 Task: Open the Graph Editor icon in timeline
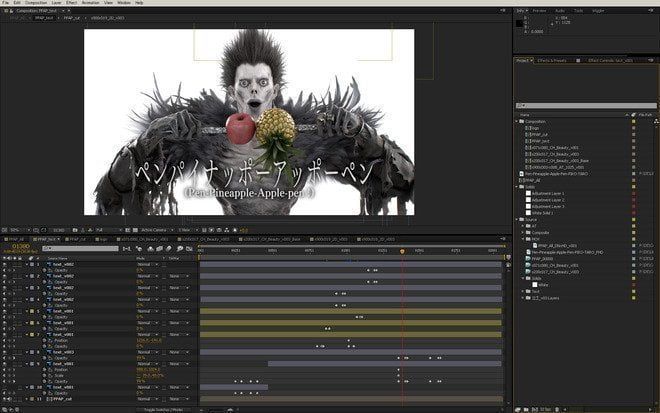[x=189, y=248]
